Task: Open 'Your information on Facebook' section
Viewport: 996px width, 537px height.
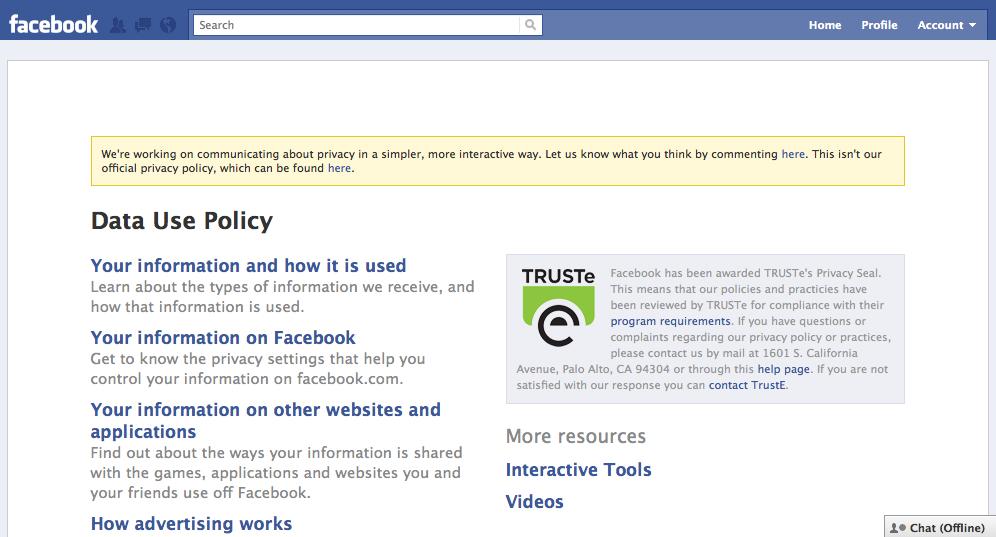Action: click(x=223, y=337)
